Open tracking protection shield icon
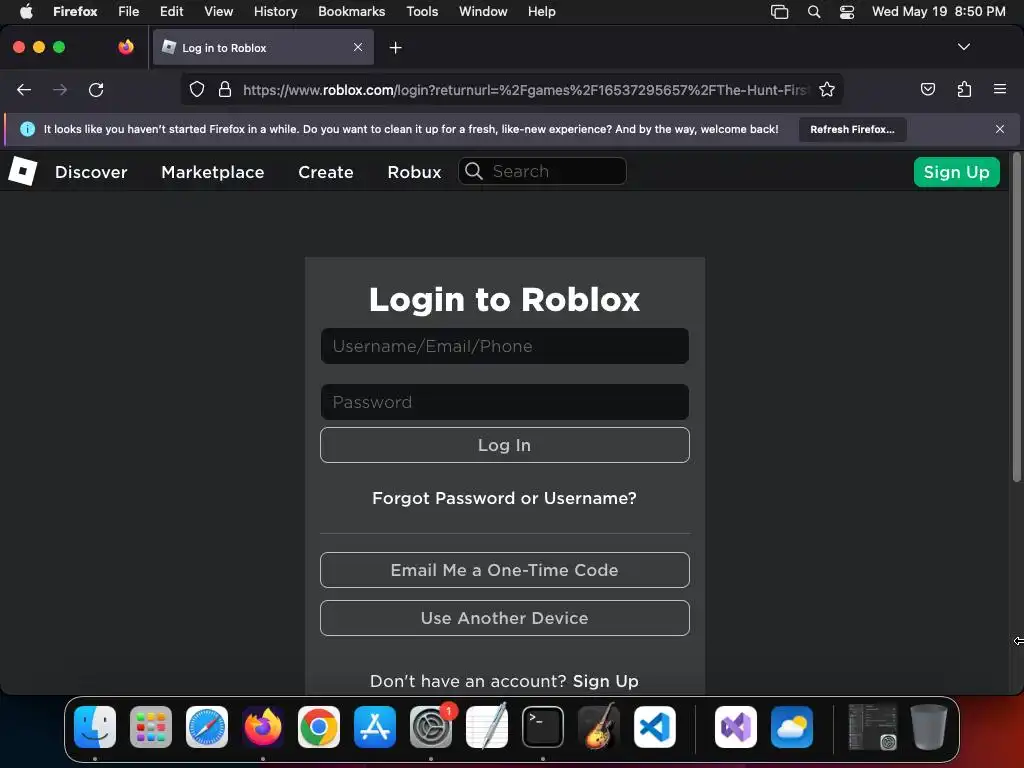Image resolution: width=1024 pixels, height=768 pixels. click(x=197, y=90)
